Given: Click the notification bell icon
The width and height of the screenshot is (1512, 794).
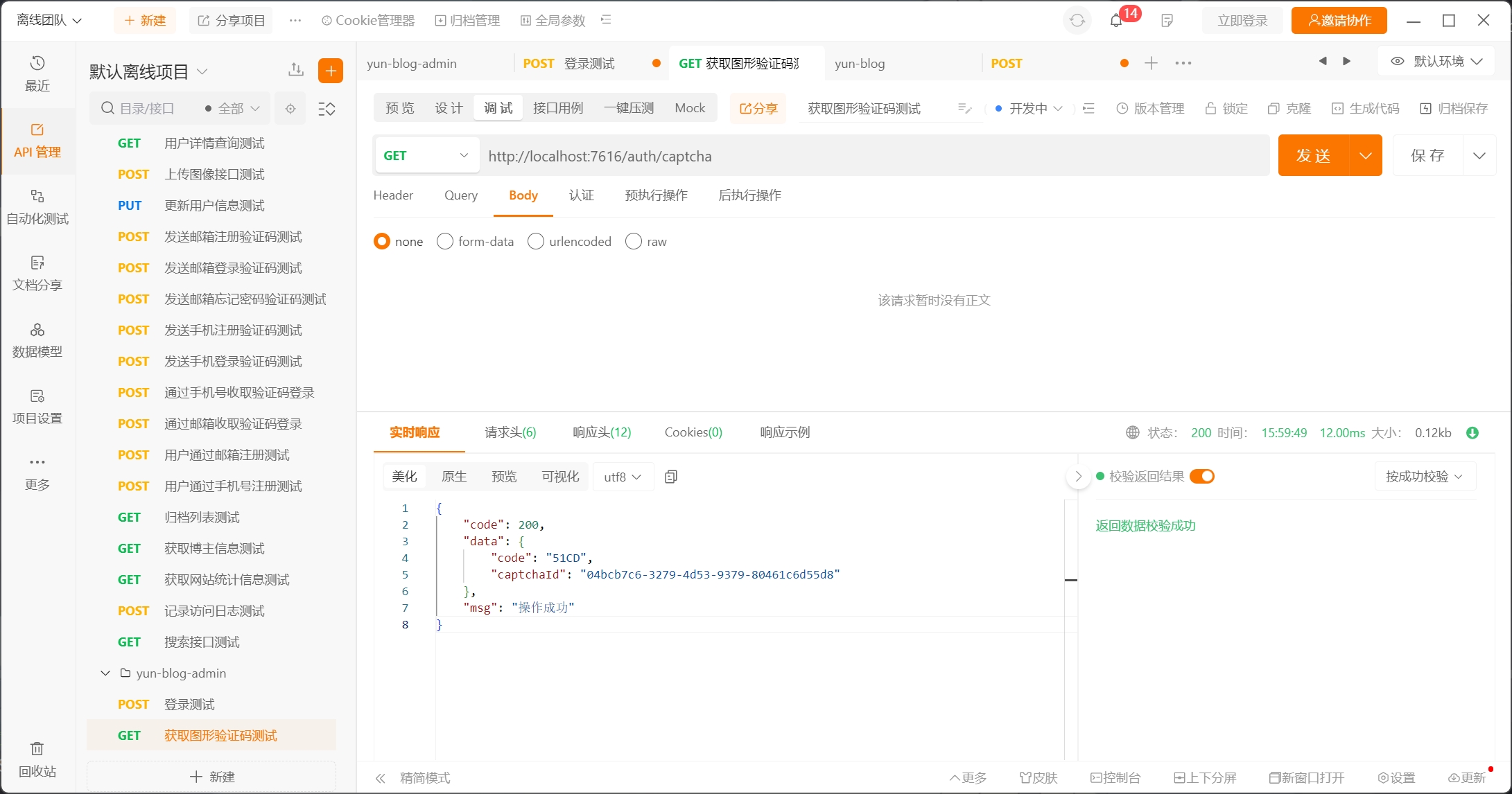Looking at the screenshot, I should point(1116,21).
